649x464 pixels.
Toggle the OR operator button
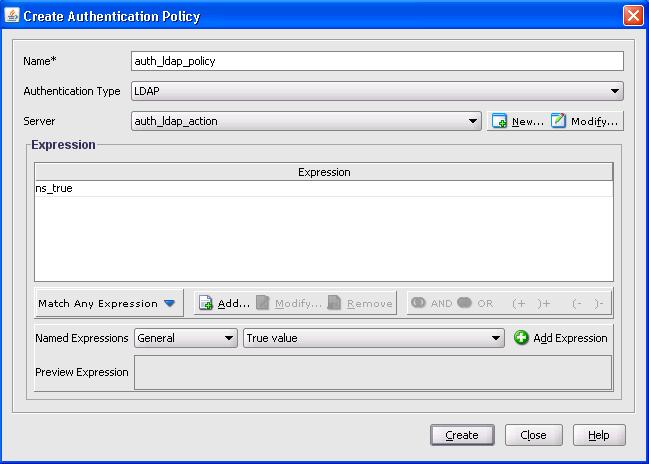tap(465, 303)
